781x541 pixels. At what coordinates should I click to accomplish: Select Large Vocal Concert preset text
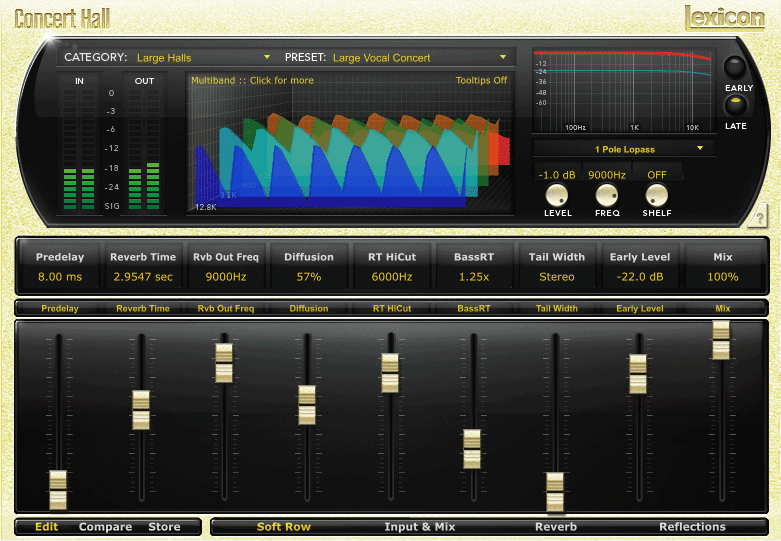click(x=382, y=58)
